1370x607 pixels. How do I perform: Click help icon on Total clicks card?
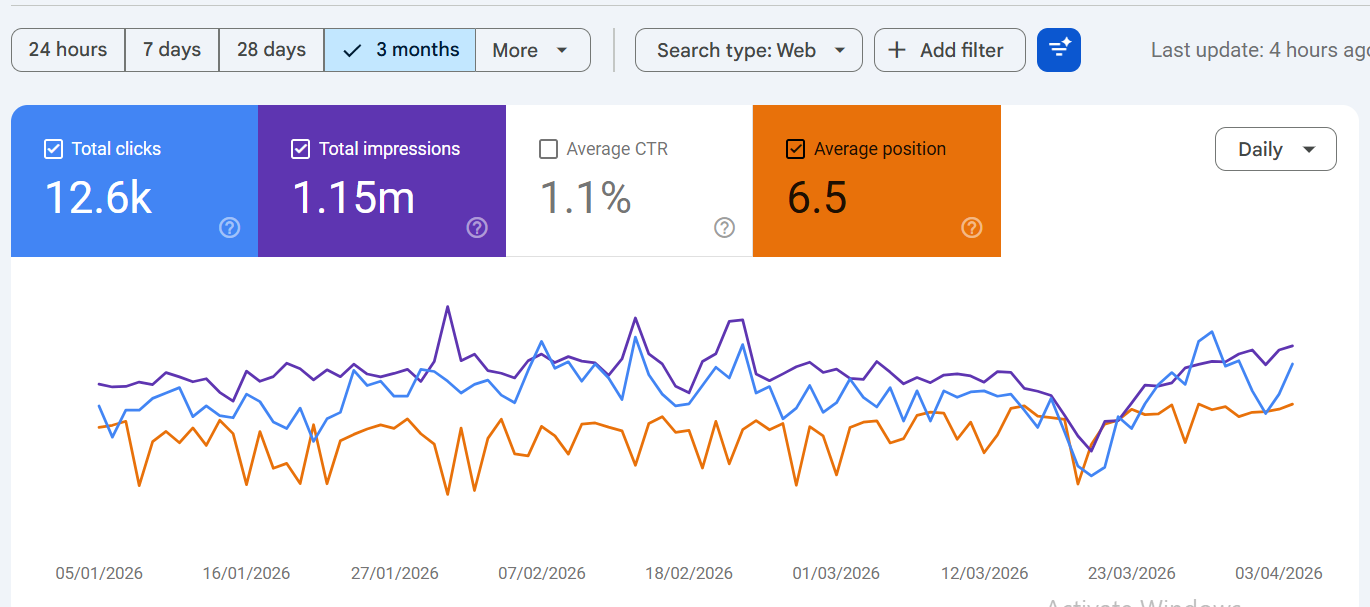click(229, 228)
